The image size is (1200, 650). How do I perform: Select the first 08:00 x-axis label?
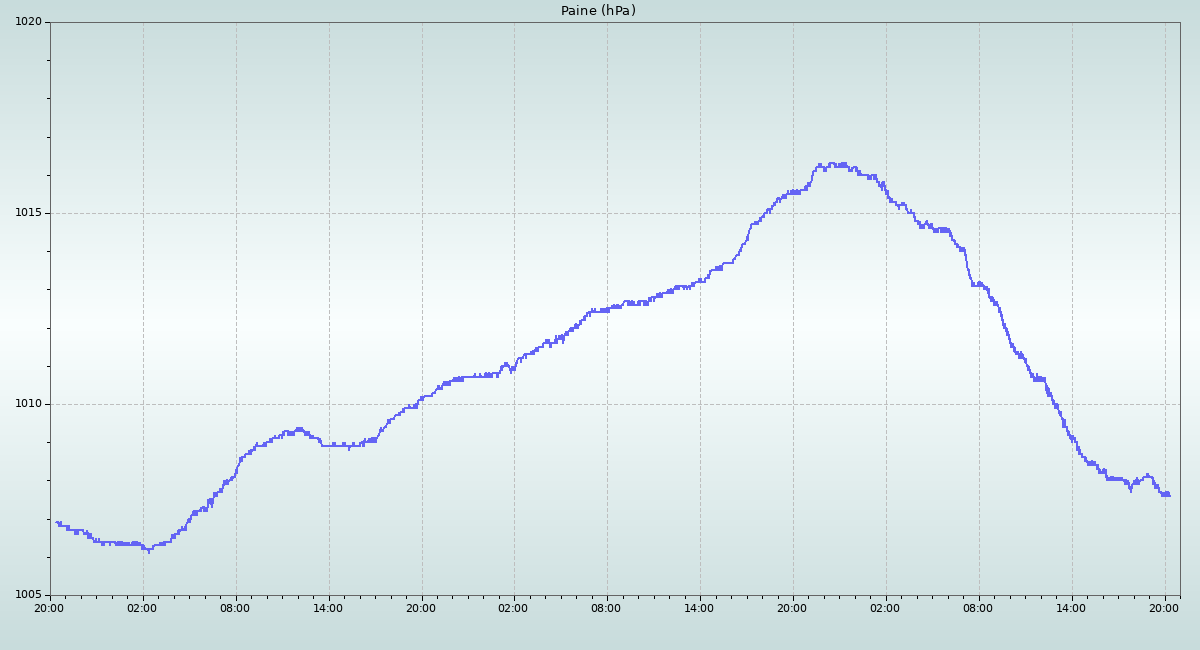point(235,607)
